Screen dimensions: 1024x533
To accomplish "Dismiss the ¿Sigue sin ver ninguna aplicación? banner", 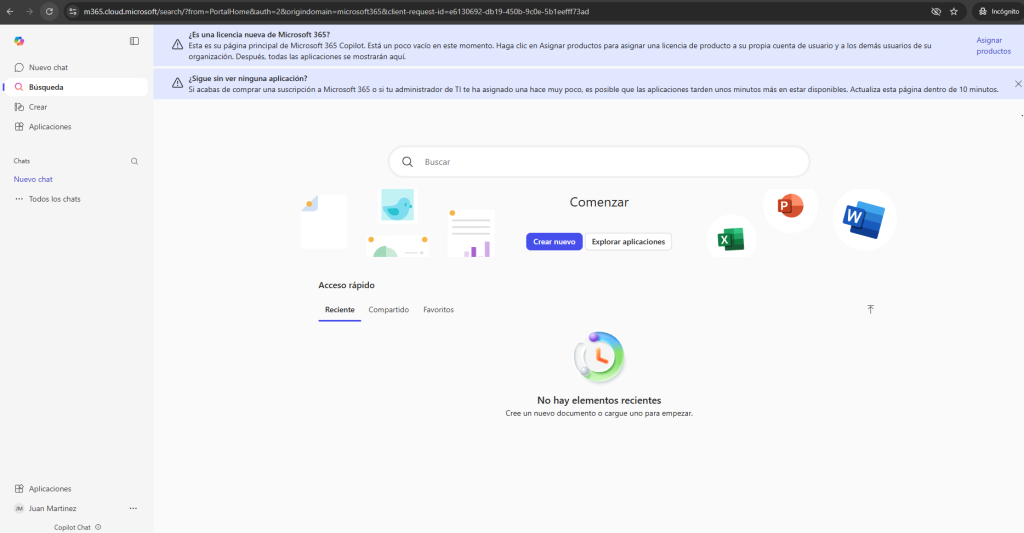I will point(1018,84).
